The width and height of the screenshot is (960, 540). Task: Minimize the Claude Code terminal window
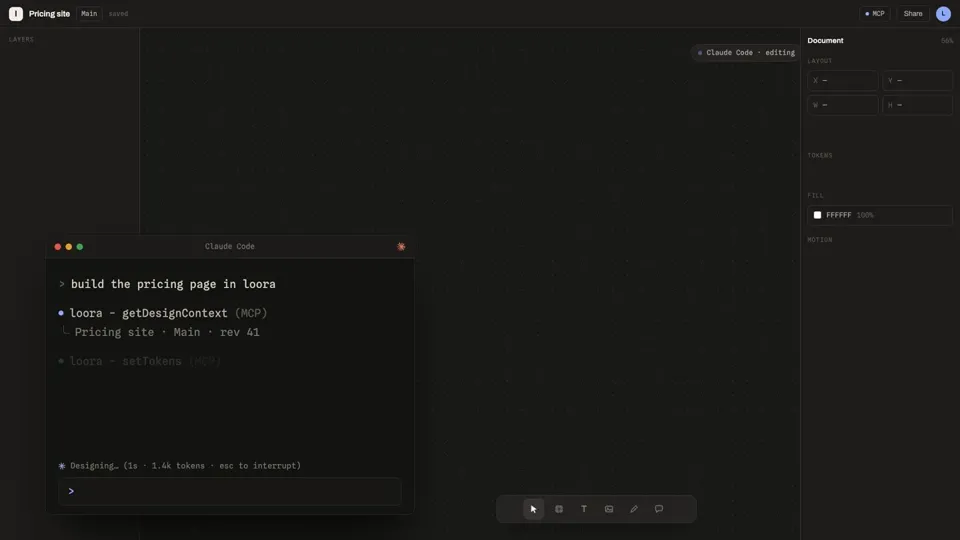tap(69, 247)
